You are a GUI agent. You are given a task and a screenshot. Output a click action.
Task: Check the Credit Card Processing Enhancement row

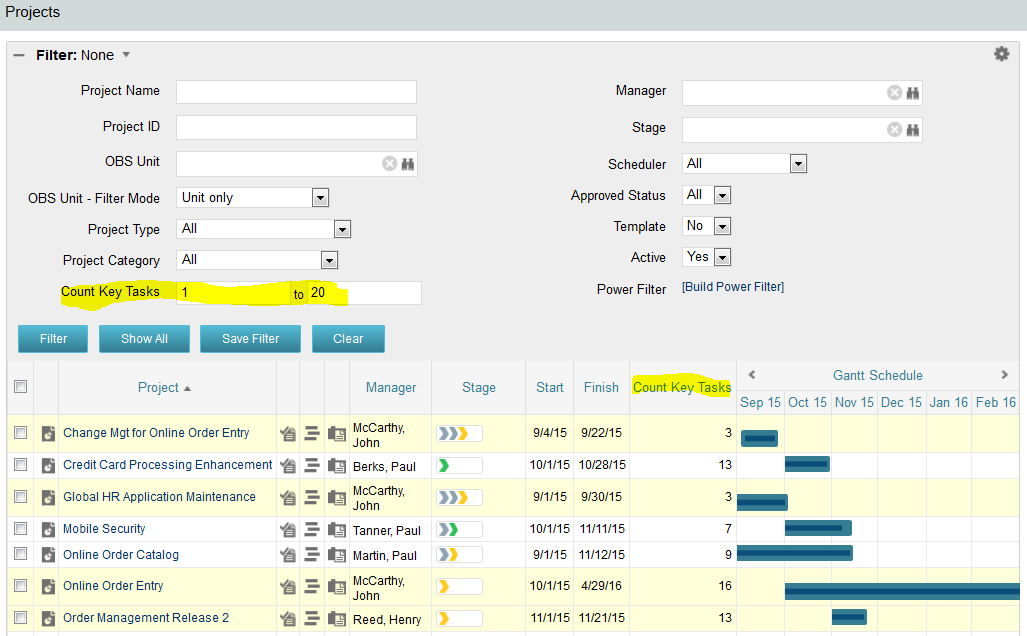point(21,464)
